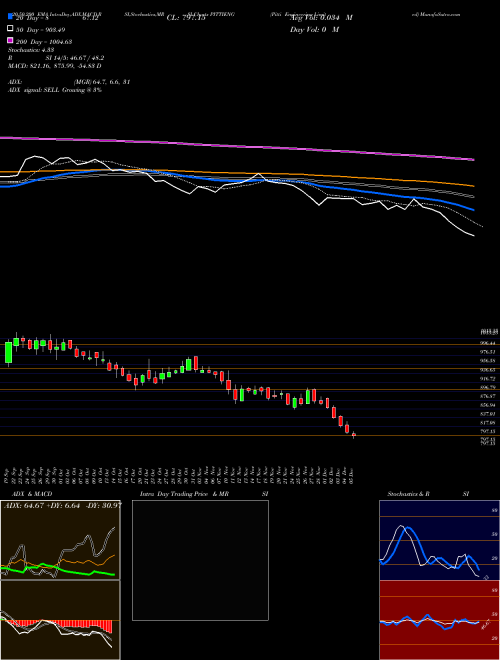Open the blue stochastics chart panel
500x660 pixels.
pos(439,540)
